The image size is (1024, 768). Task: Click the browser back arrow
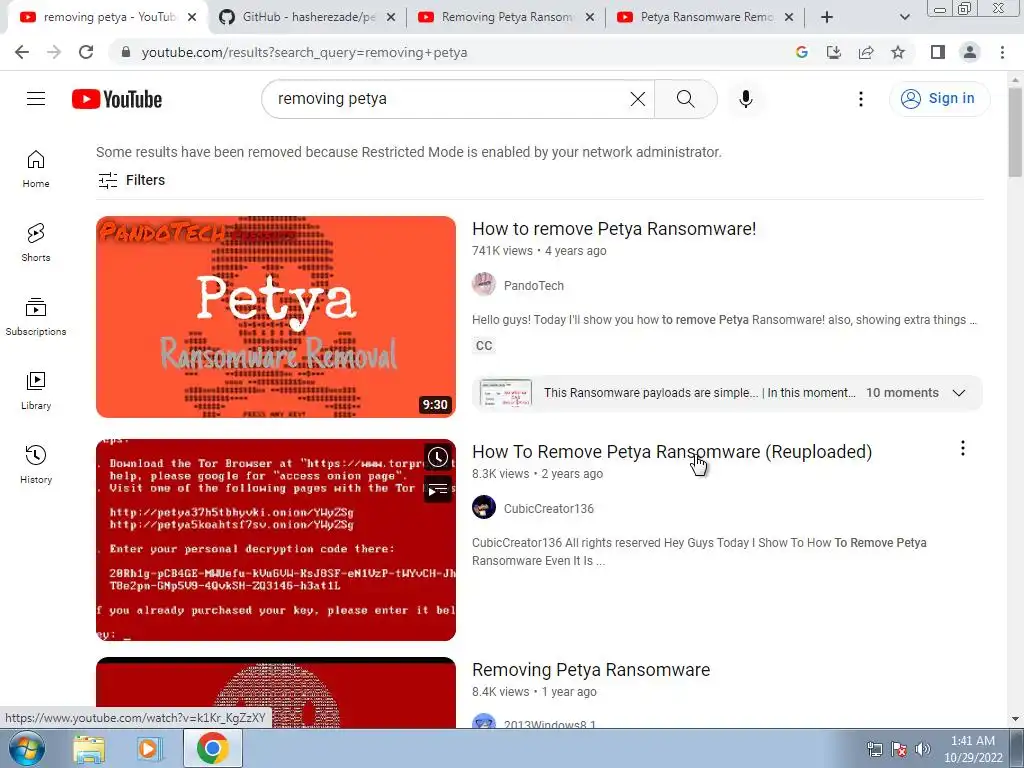coord(22,52)
